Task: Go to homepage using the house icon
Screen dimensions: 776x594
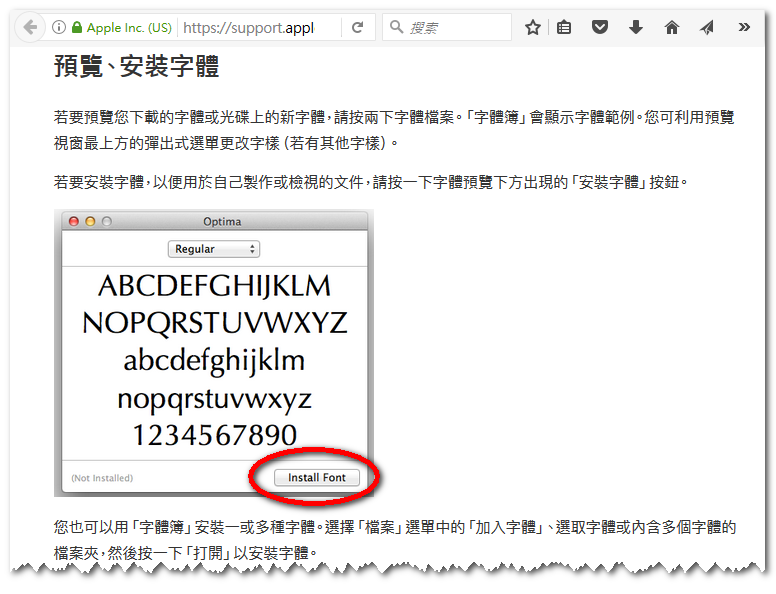Action: [672, 28]
